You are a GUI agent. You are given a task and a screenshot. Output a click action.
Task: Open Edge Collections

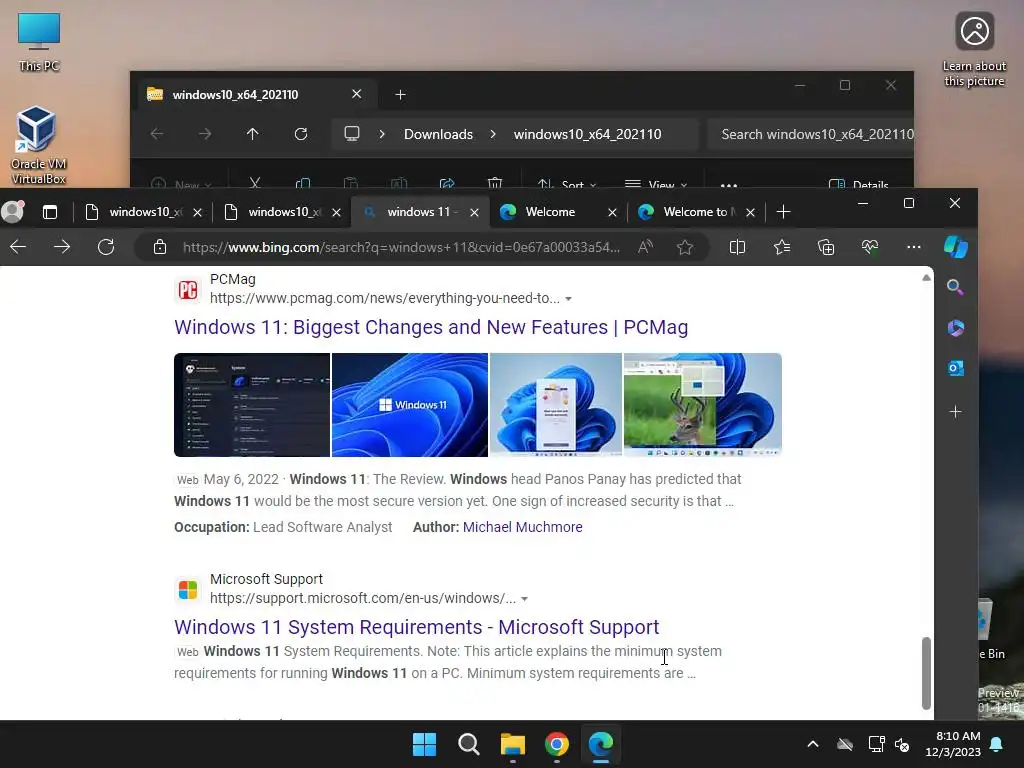[x=826, y=247]
